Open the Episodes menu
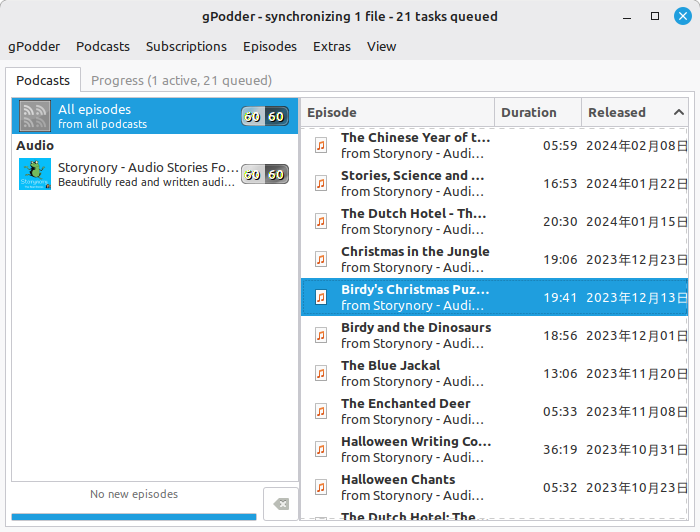This screenshot has width=700, height=532. tap(269, 46)
